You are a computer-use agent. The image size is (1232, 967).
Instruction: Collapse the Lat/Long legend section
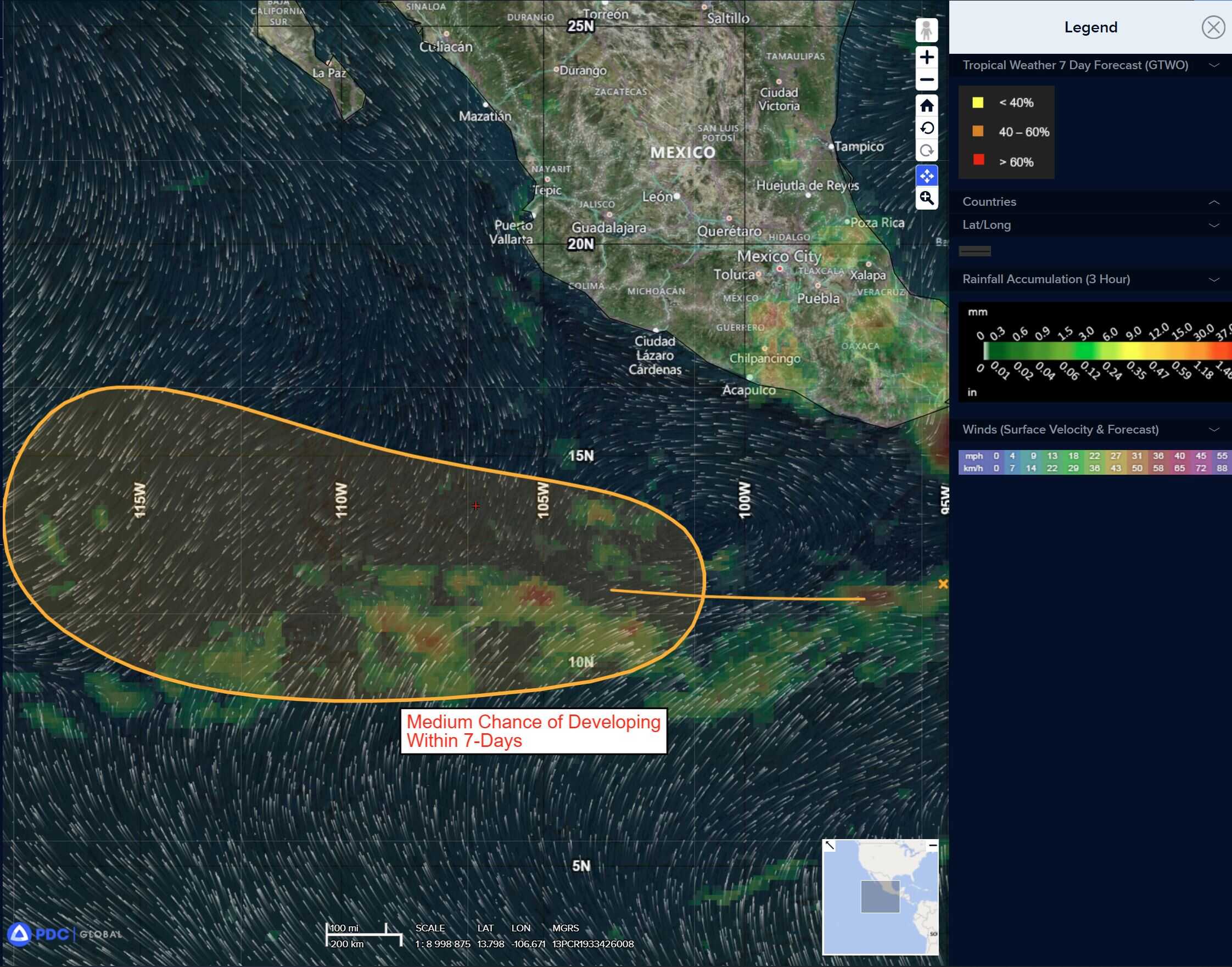click(1213, 226)
